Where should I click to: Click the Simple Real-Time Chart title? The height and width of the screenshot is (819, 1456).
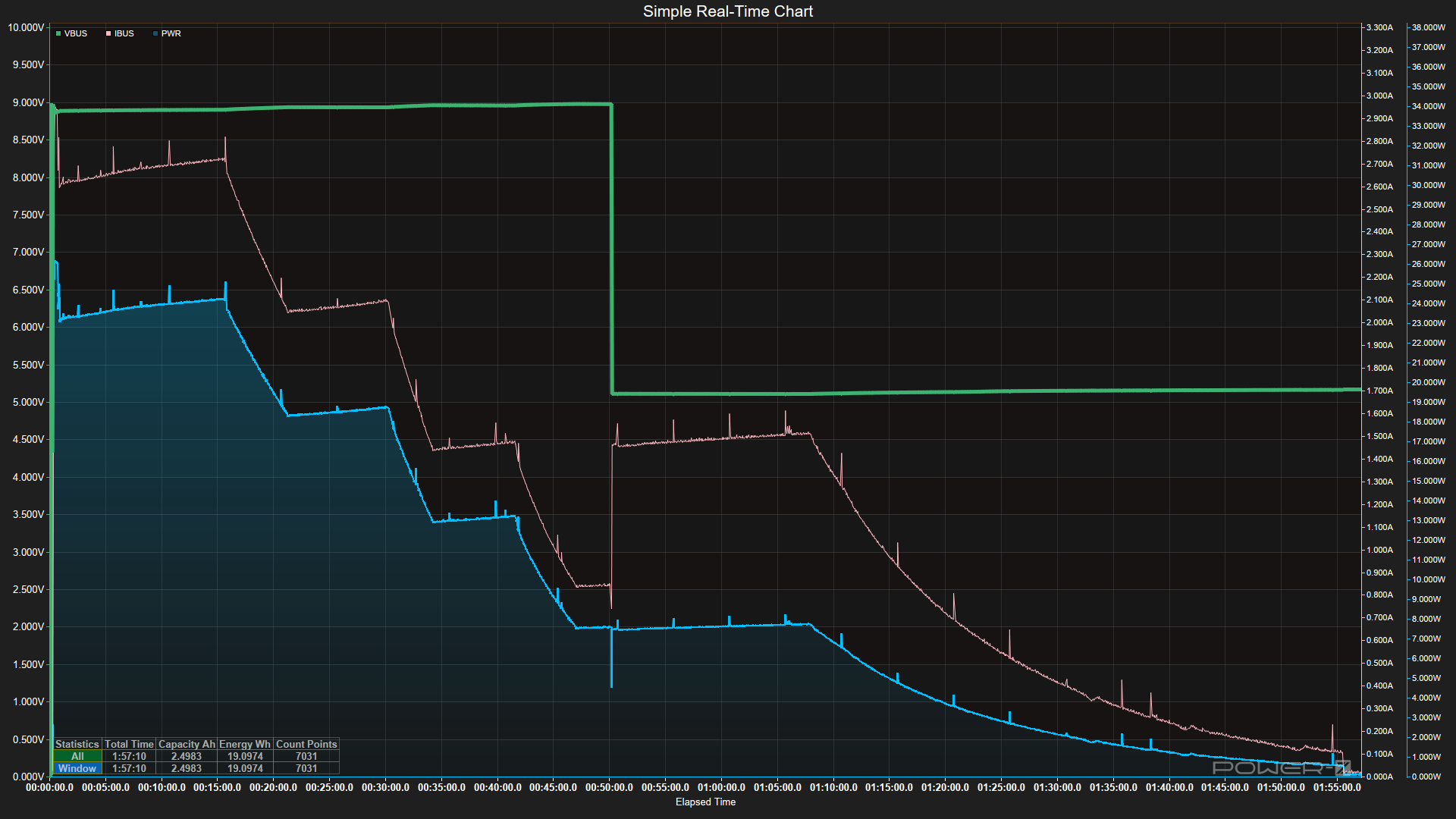coord(727,11)
